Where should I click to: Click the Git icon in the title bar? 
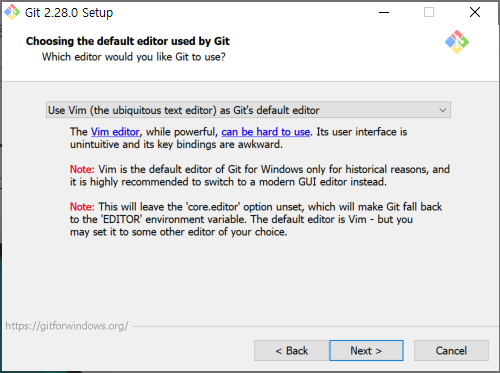tap(12, 12)
